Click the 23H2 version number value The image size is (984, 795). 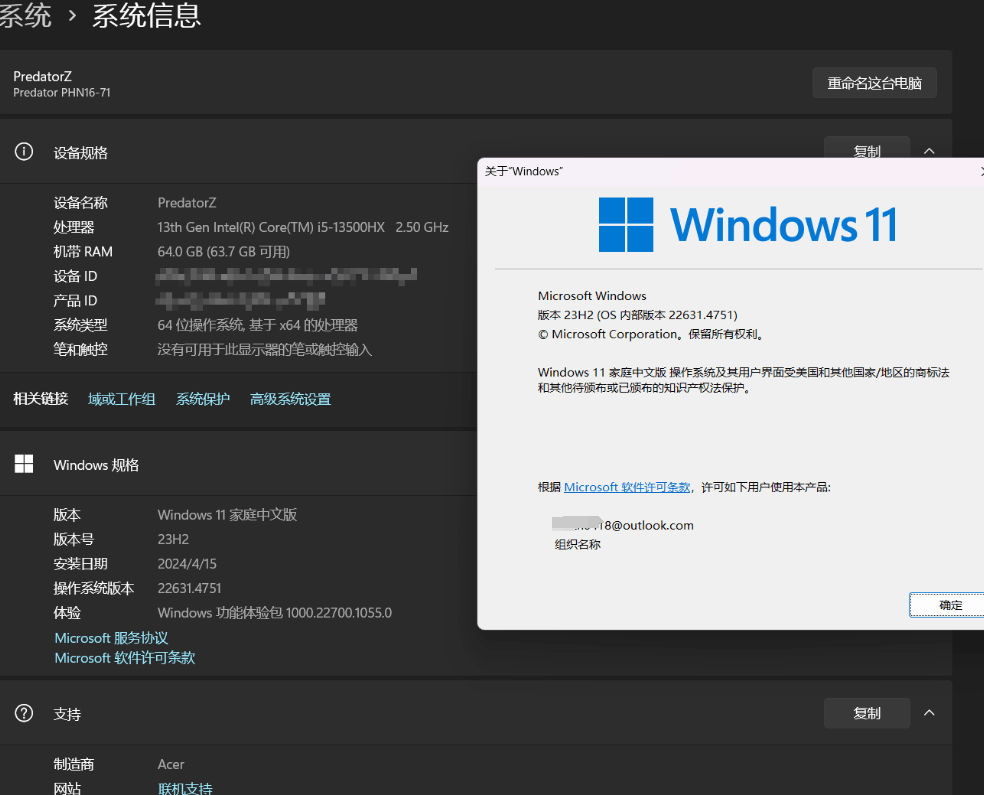pyautogui.click(x=173, y=539)
